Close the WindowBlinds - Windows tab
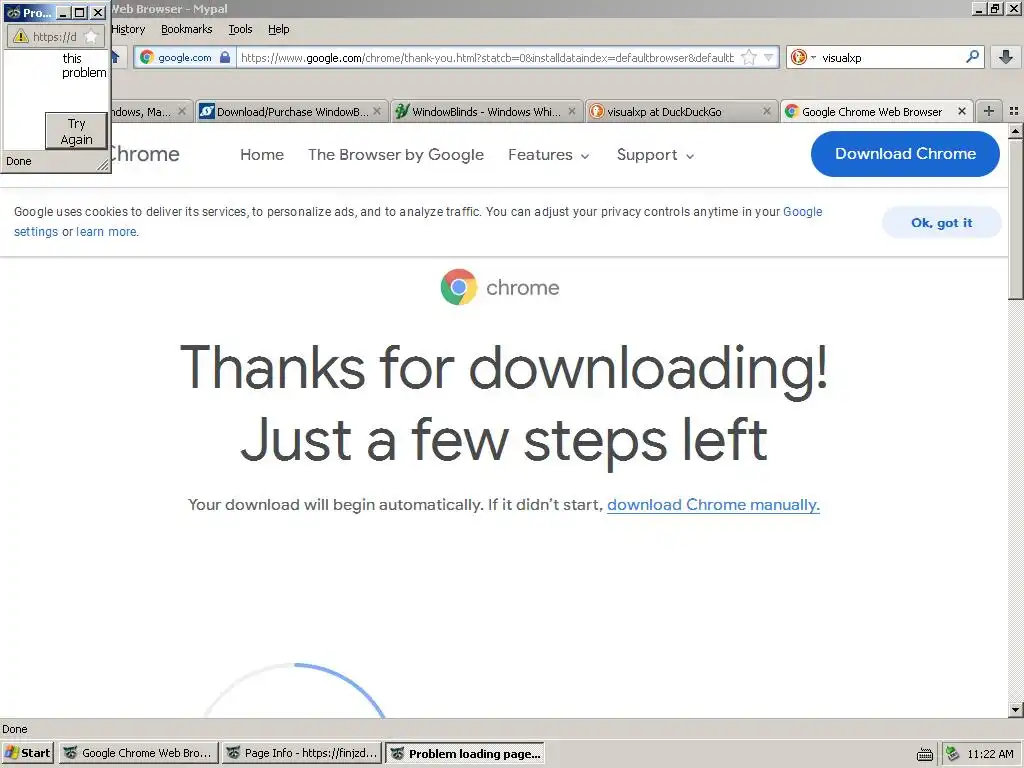Screen dimensions: 1024x768 [572, 112]
